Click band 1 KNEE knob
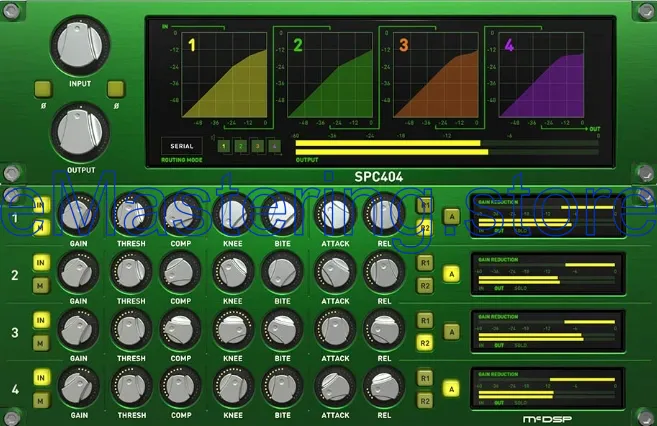The height and width of the screenshot is (426, 657). point(233,215)
